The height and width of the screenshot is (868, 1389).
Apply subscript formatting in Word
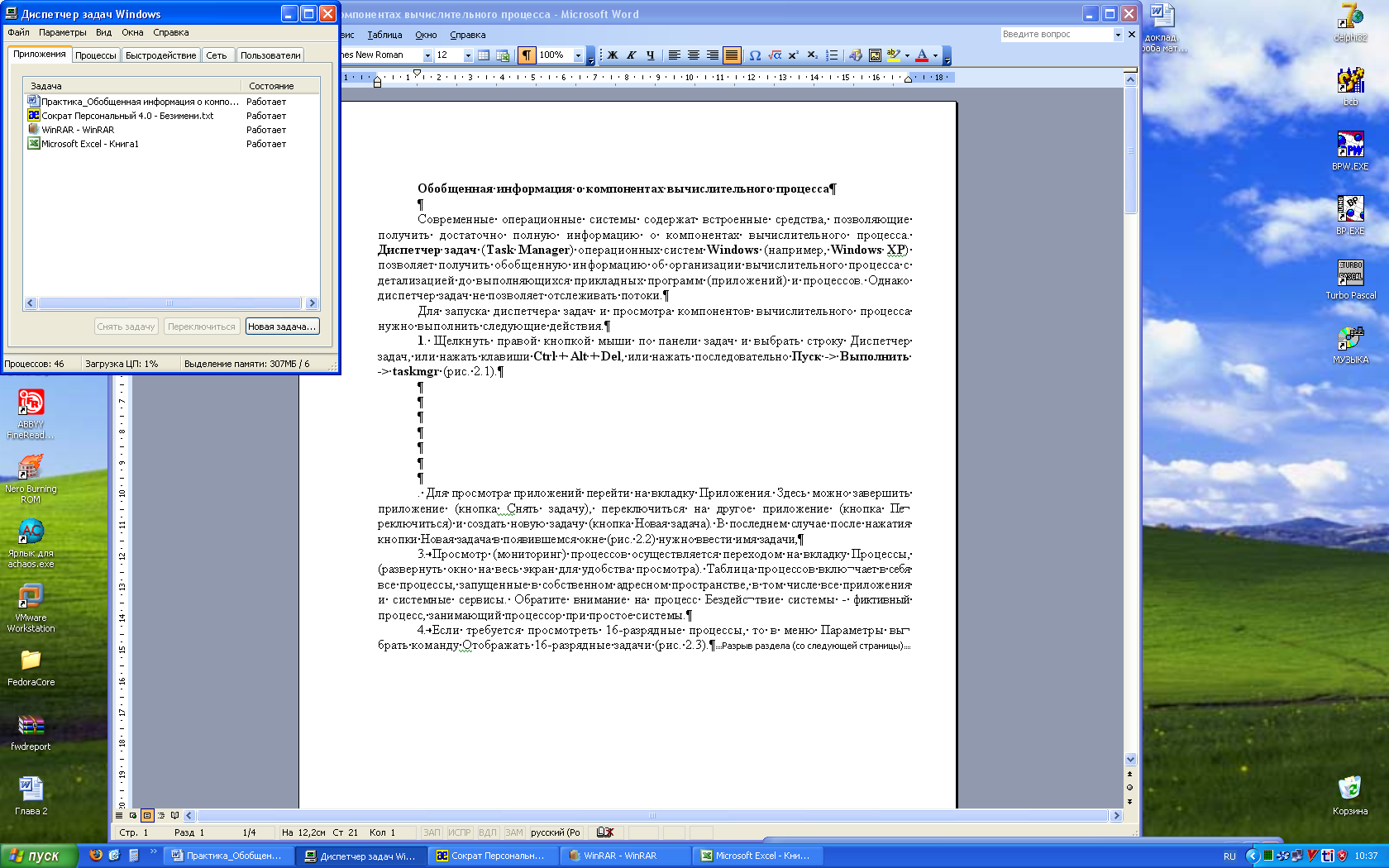click(x=813, y=55)
